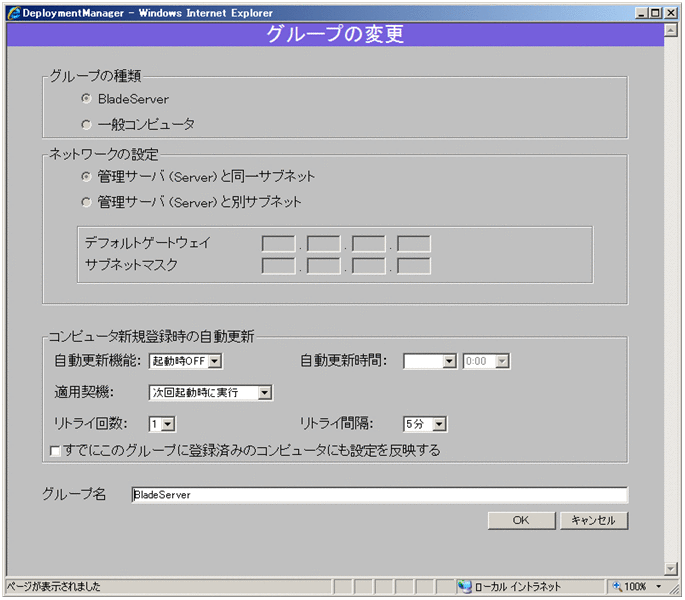Click the scrollbar down arrow
Screen dimensions: 685x600
click(x=671, y=568)
